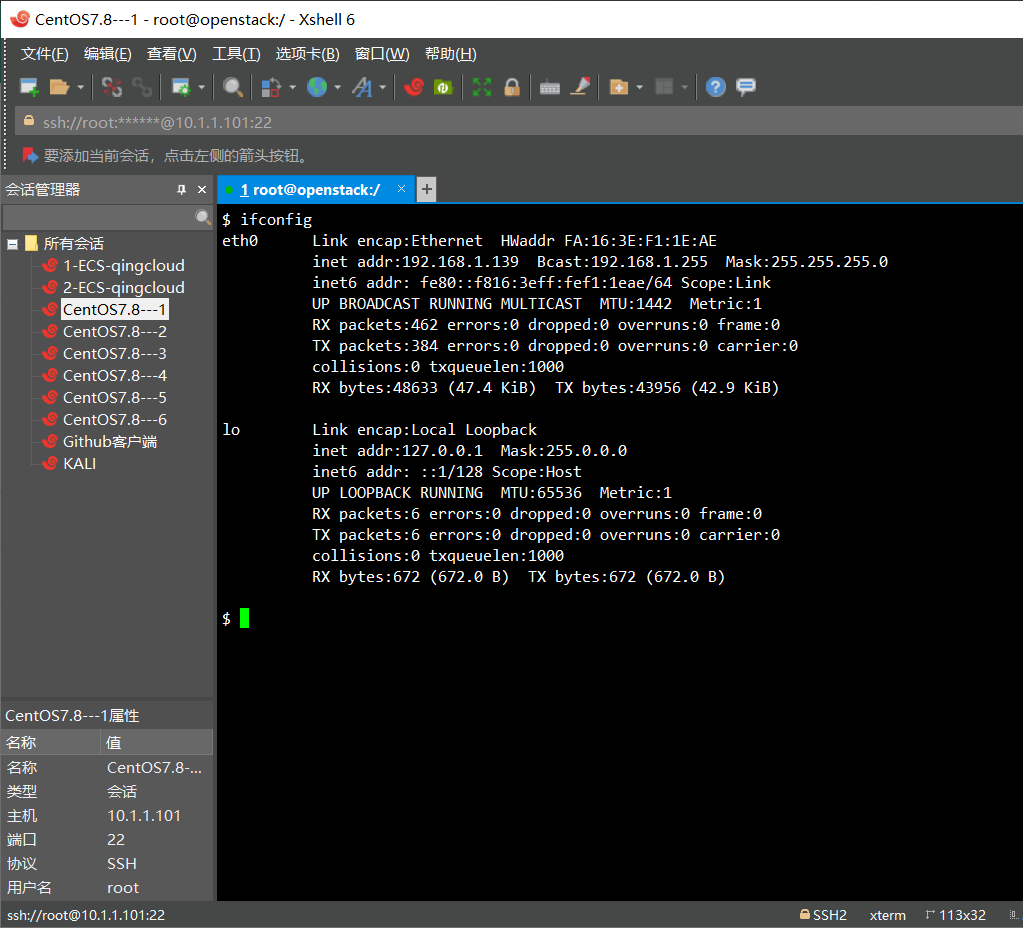Open the virtual keyboard icon
The height and width of the screenshot is (928, 1023).
tap(549, 88)
